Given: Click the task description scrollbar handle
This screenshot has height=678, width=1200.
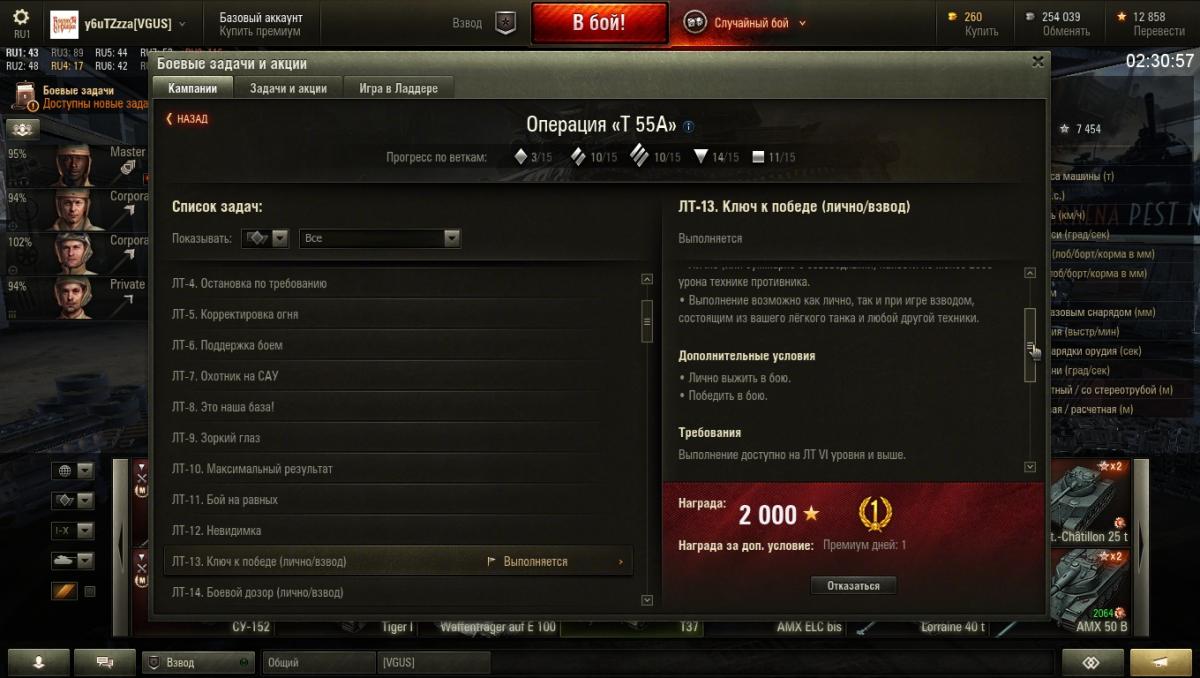Looking at the screenshot, I should pyautogui.click(x=1030, y=345).
